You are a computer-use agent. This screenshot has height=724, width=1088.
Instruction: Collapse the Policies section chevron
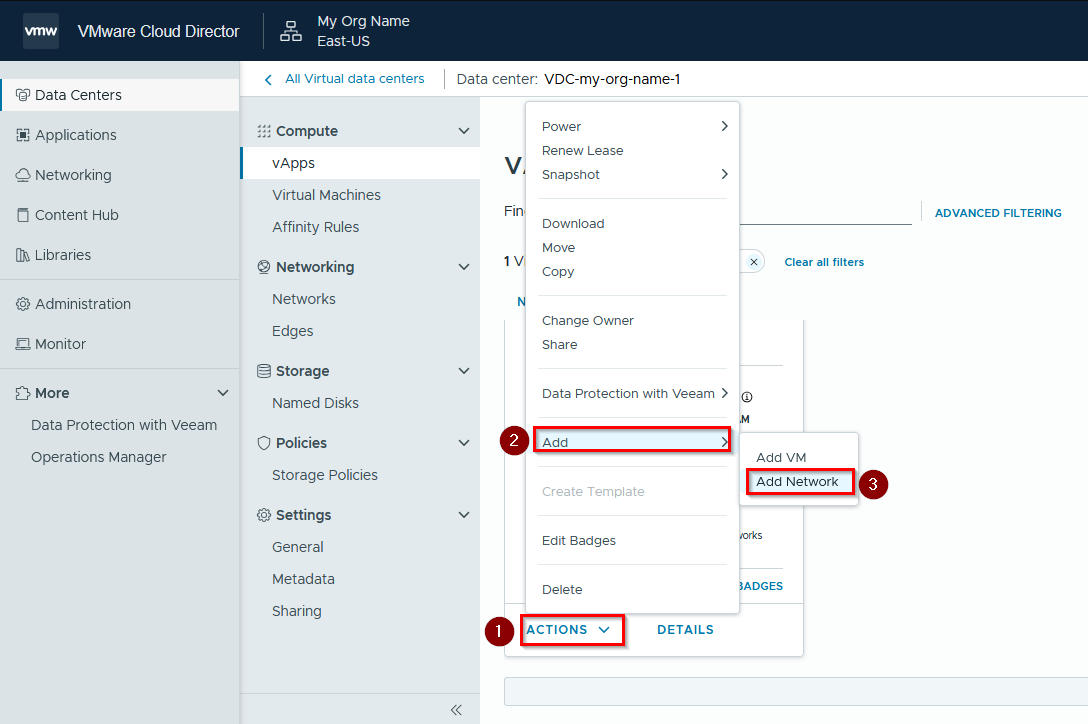click(x=464, y=443)
